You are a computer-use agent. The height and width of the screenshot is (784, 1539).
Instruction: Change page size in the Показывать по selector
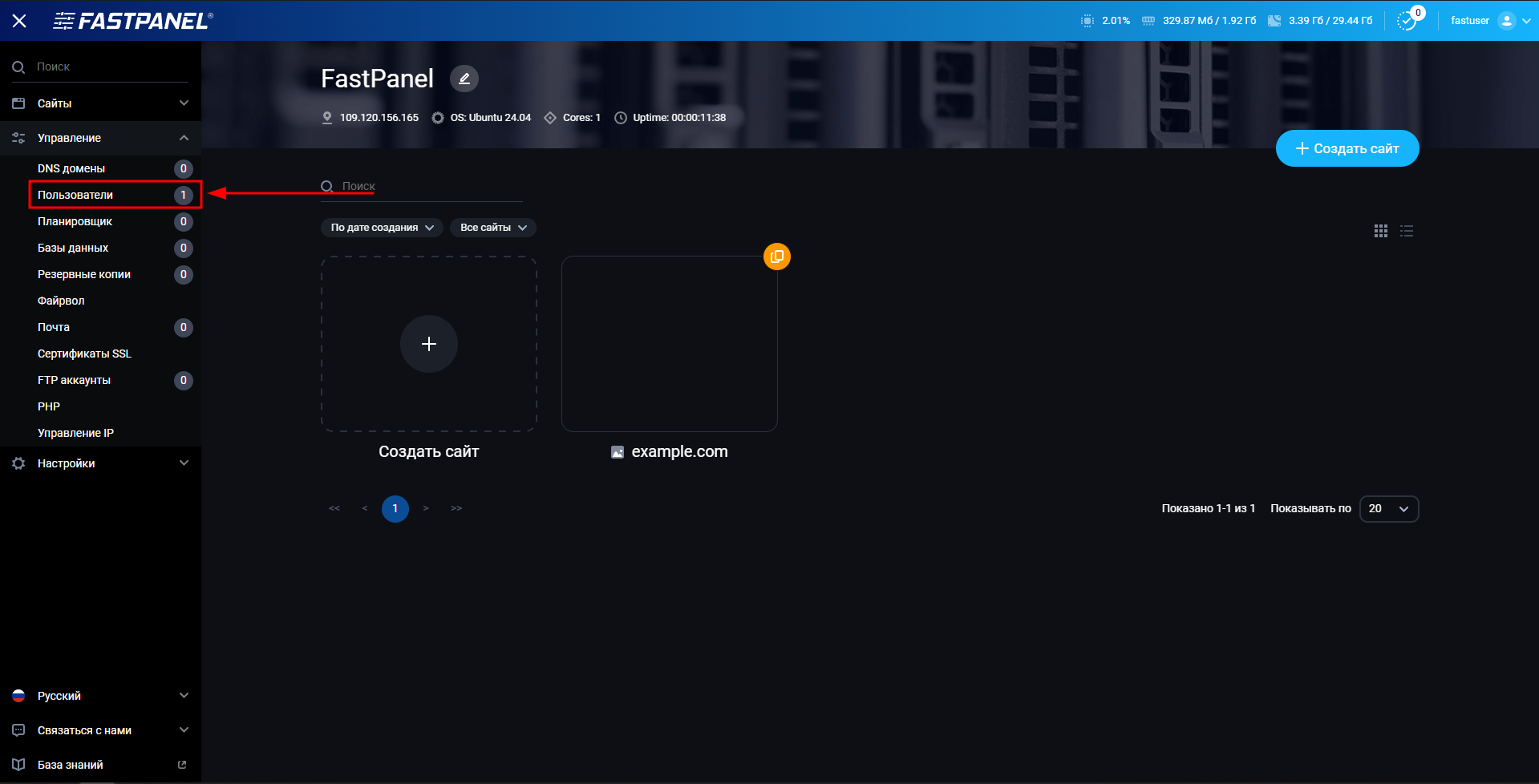point(1388,508)
